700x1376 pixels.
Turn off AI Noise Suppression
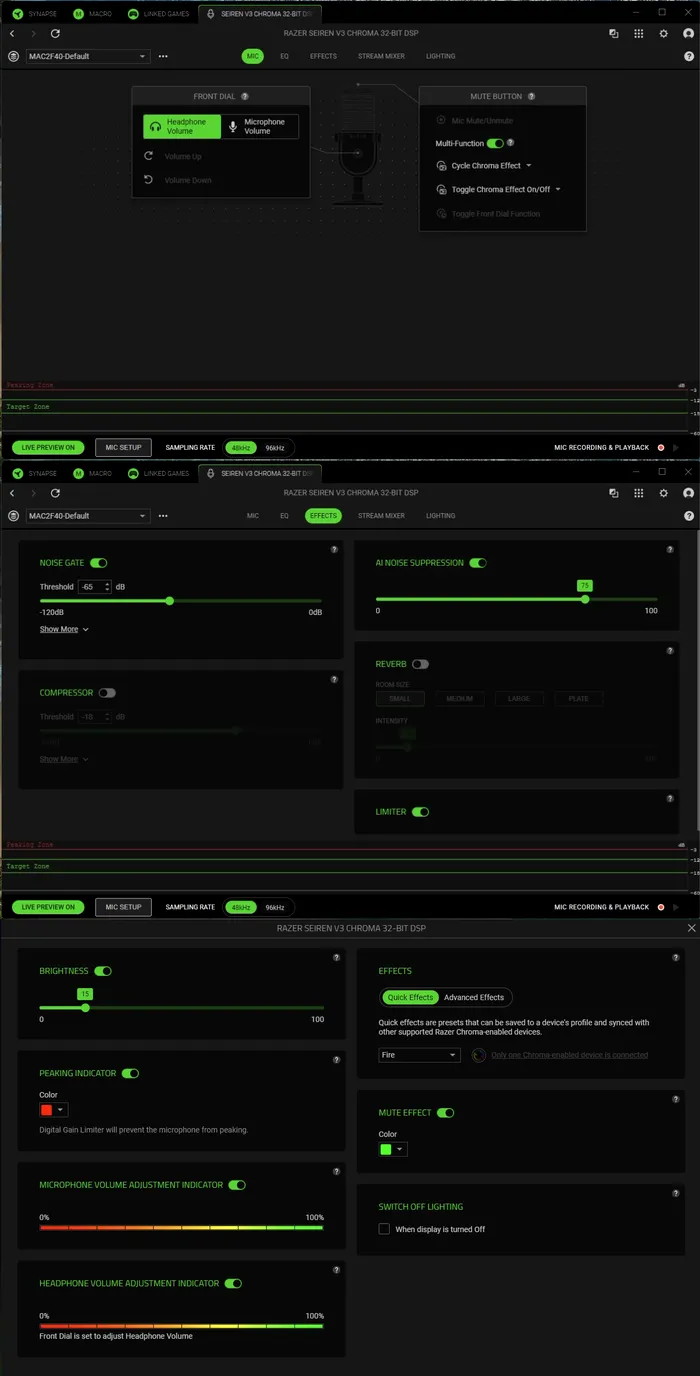tap(478, 563)
